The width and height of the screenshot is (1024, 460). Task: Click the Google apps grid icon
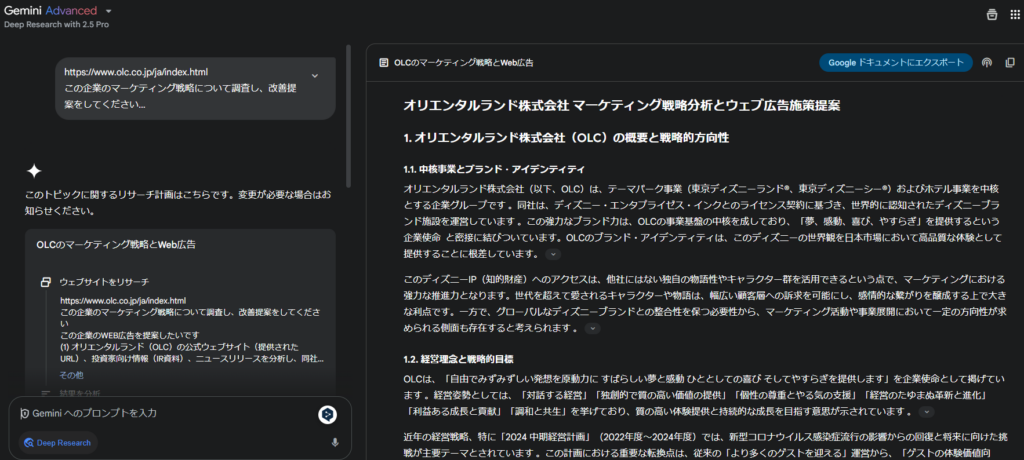point(1011,14)
